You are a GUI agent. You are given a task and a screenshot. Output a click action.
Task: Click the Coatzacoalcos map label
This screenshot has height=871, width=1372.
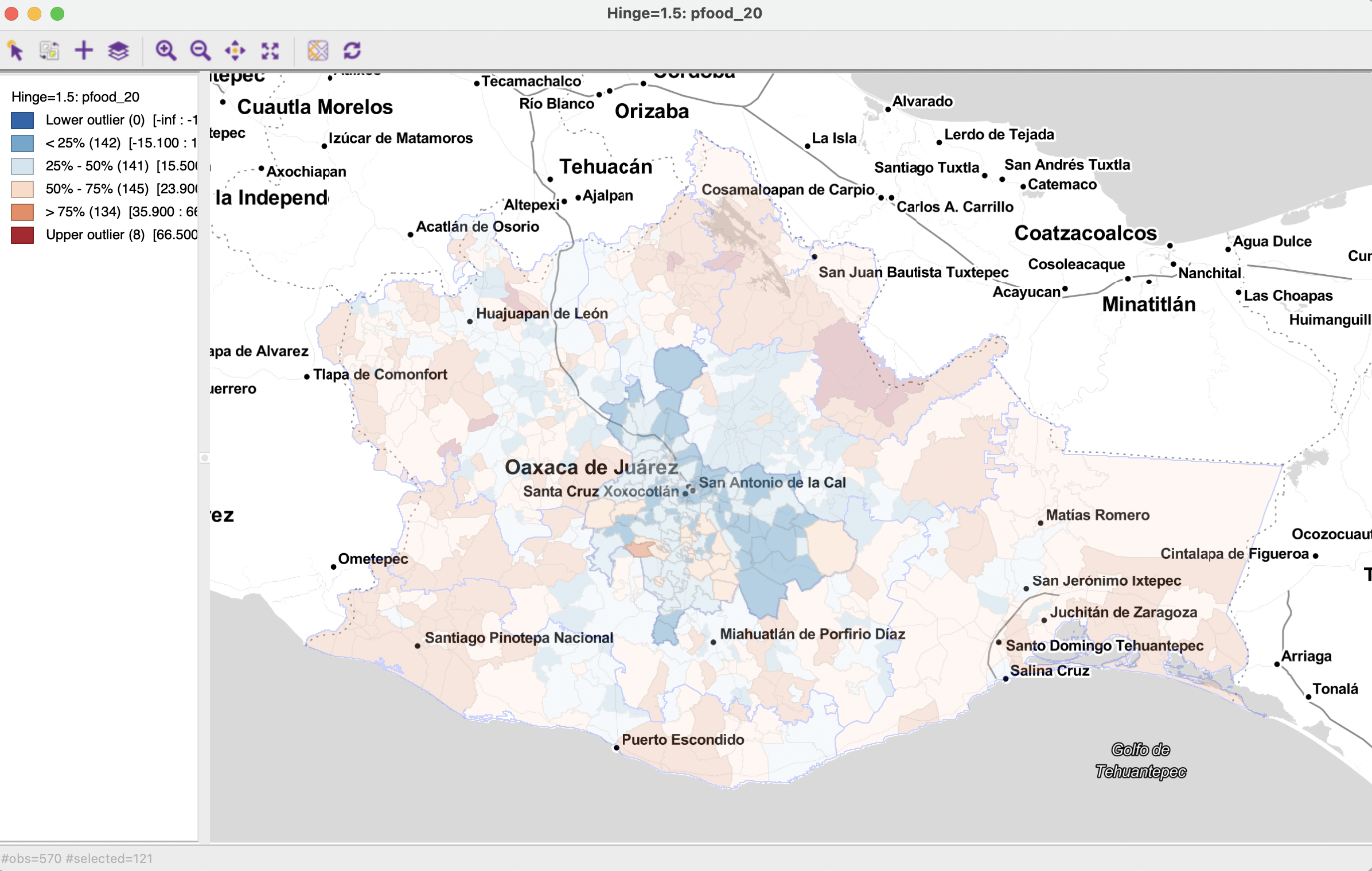(x=1086, y=233)
